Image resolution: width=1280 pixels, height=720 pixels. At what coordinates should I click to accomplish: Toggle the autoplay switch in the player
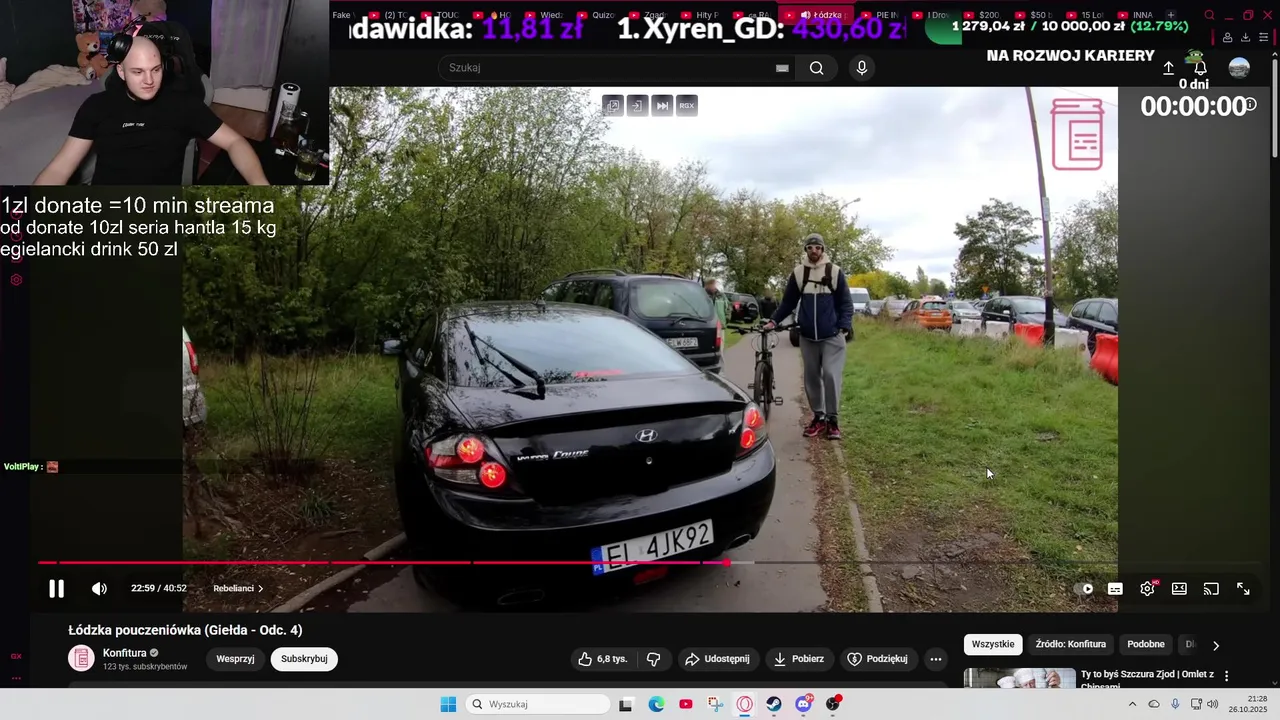point(1084,589)
